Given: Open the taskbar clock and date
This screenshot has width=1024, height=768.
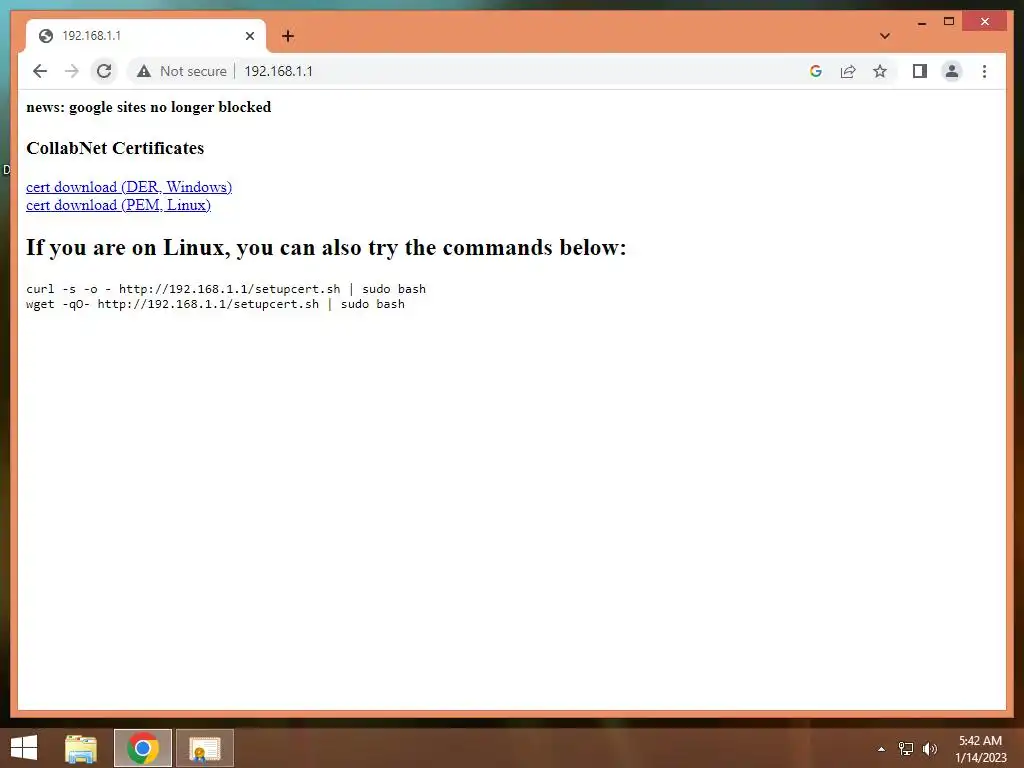Looking at the screenshot, I should pyautogui.click(x=981, y=749).
